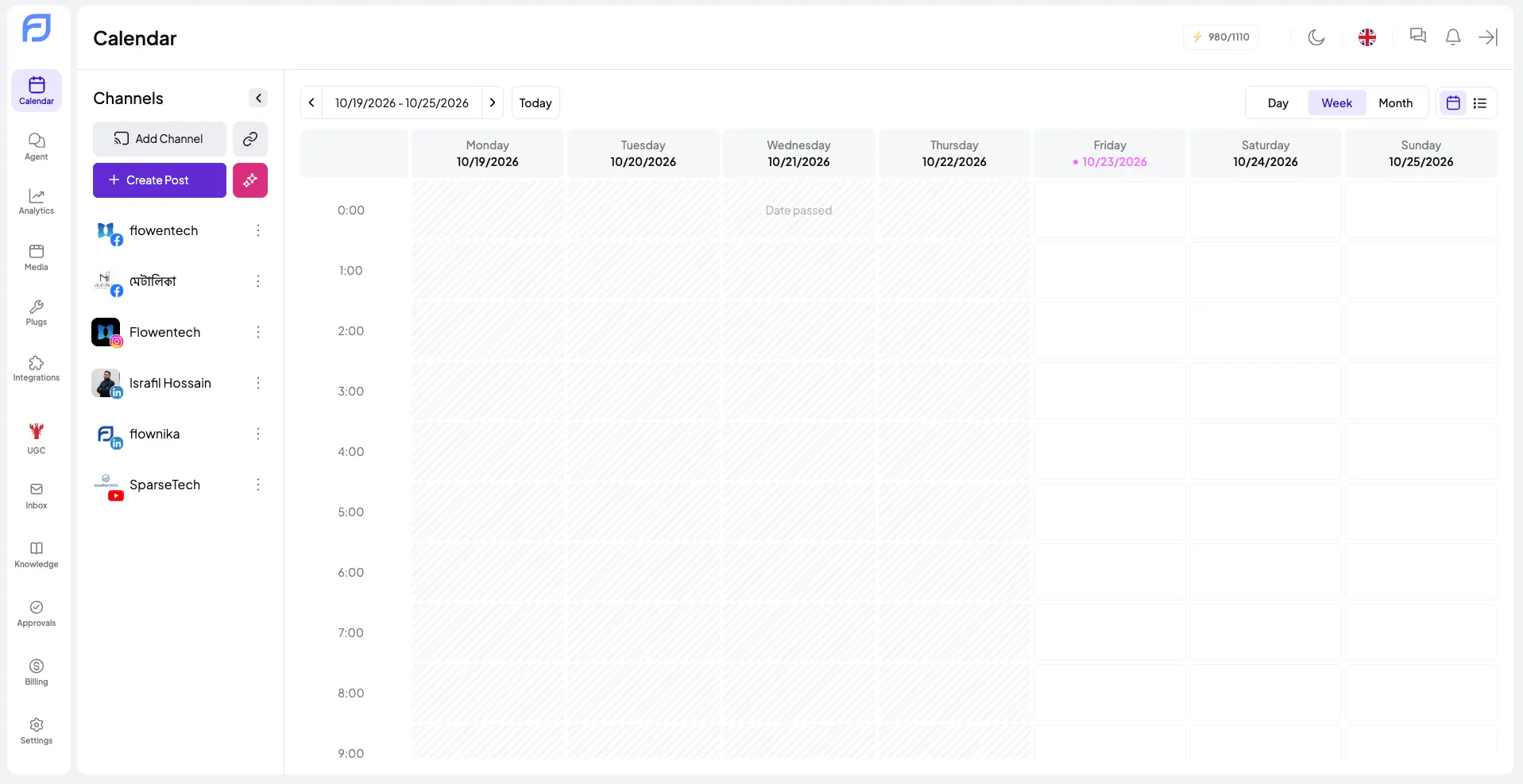This screenshot has height=784, width=1523.
Task: Open options menu for Flowentech Instagram channel
Action: 258,332
